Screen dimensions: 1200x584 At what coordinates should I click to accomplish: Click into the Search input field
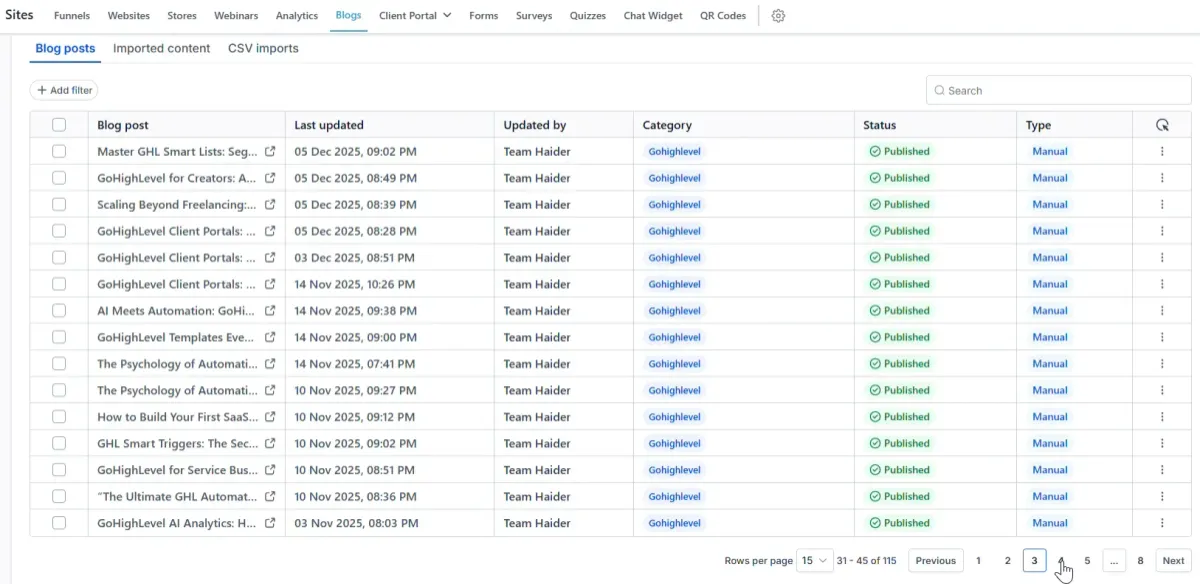(1058, 90)
